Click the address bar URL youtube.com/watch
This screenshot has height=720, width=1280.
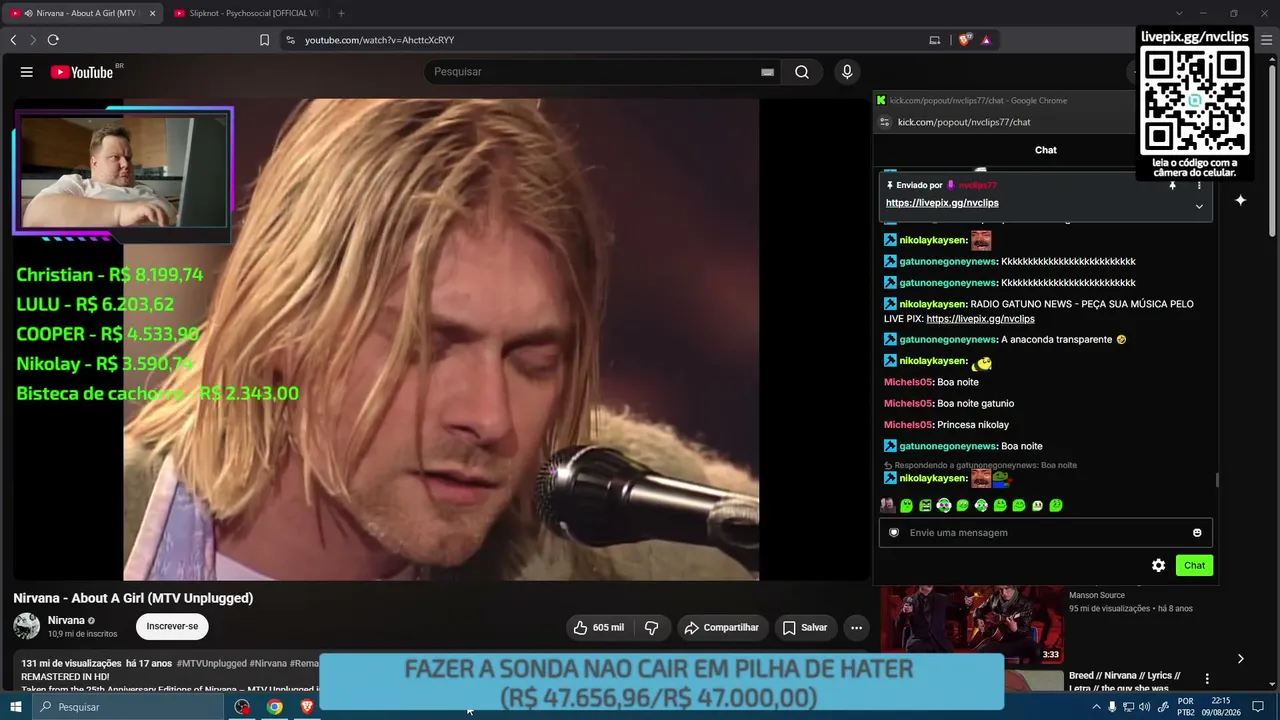[x=379, y=40]
